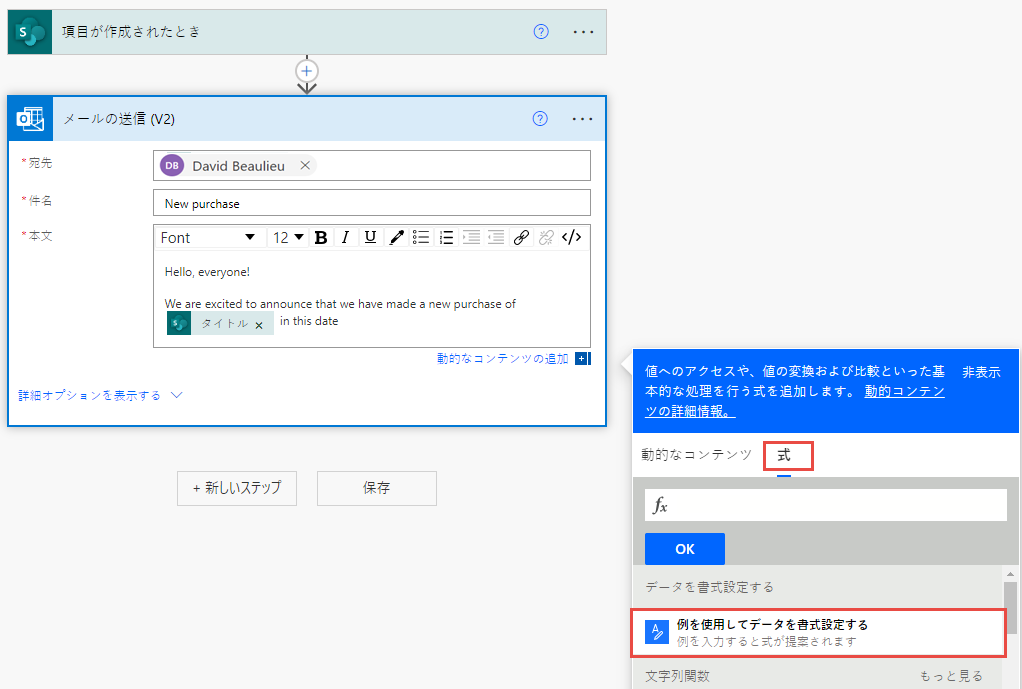Open the text highlight color pen tool
Viewport: 1022px width, 689px height.
[x=395, y=237]
